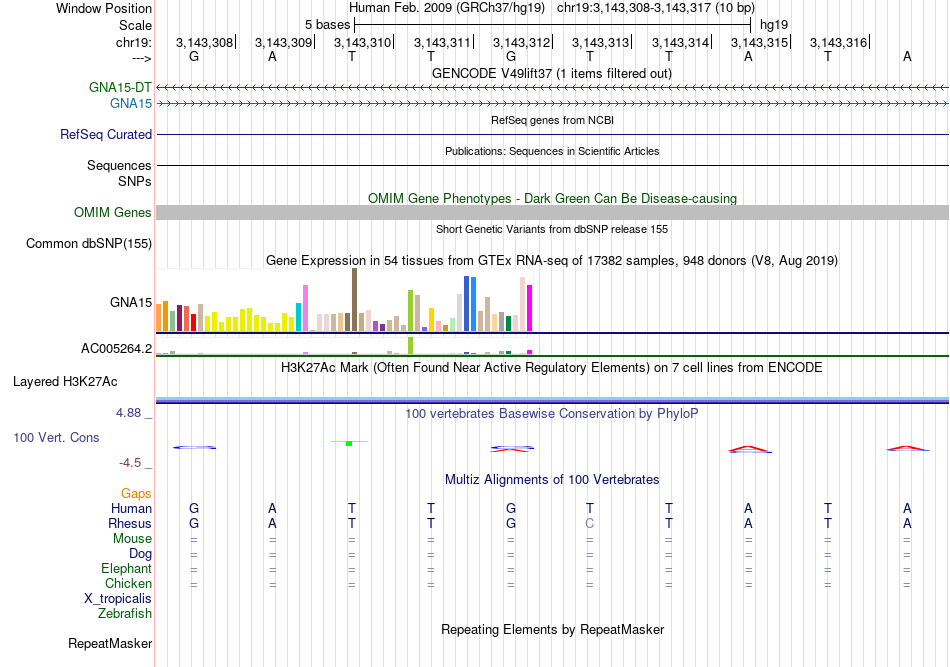Click the -4.5 PhyloP lower scale value

[x=130, y=463]
